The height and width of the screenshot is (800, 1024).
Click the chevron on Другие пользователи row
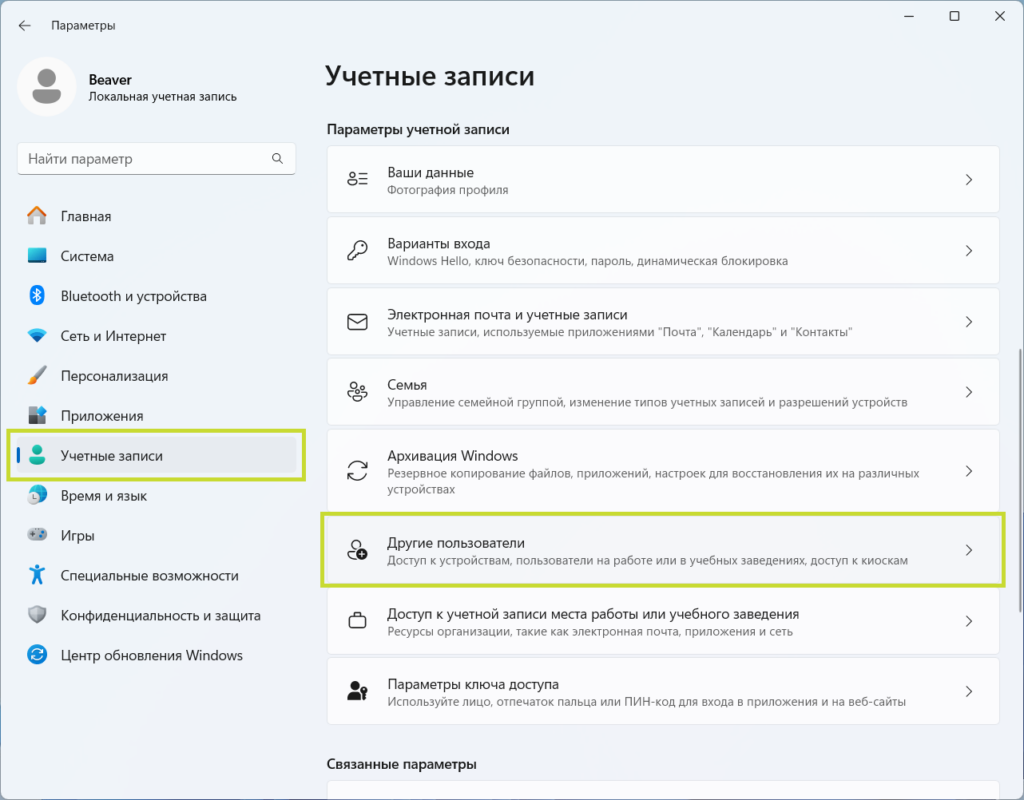coord(969,551)
